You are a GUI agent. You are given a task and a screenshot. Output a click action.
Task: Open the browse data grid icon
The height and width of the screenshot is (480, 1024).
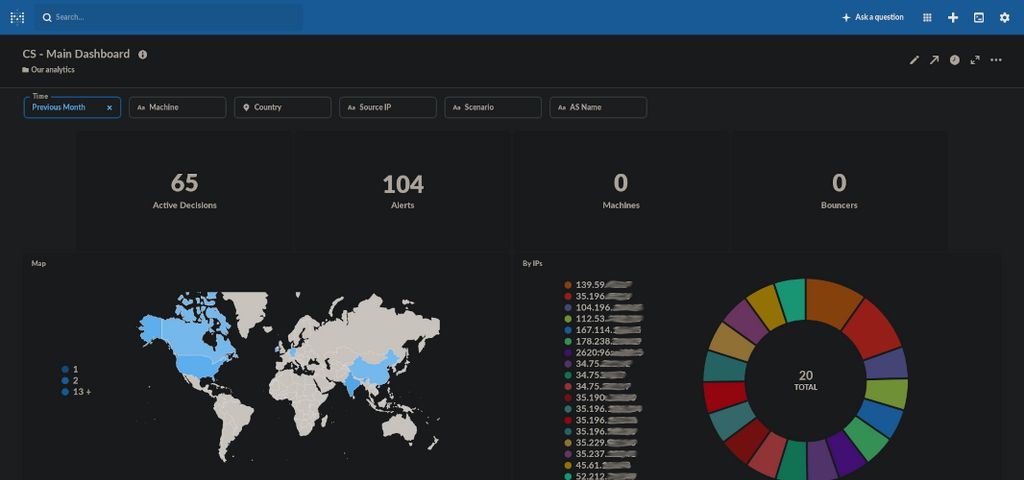927,18
